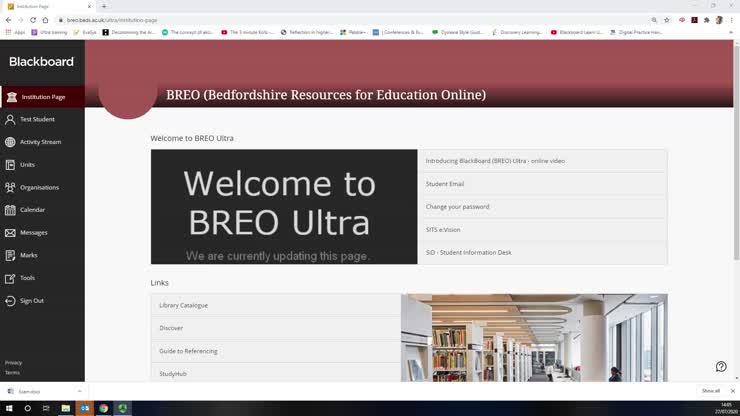Image resolution: width=740 pixels, height=416 pixels.
Task: Open Cortana search circle on taskbar
Action: pos(27,408)
